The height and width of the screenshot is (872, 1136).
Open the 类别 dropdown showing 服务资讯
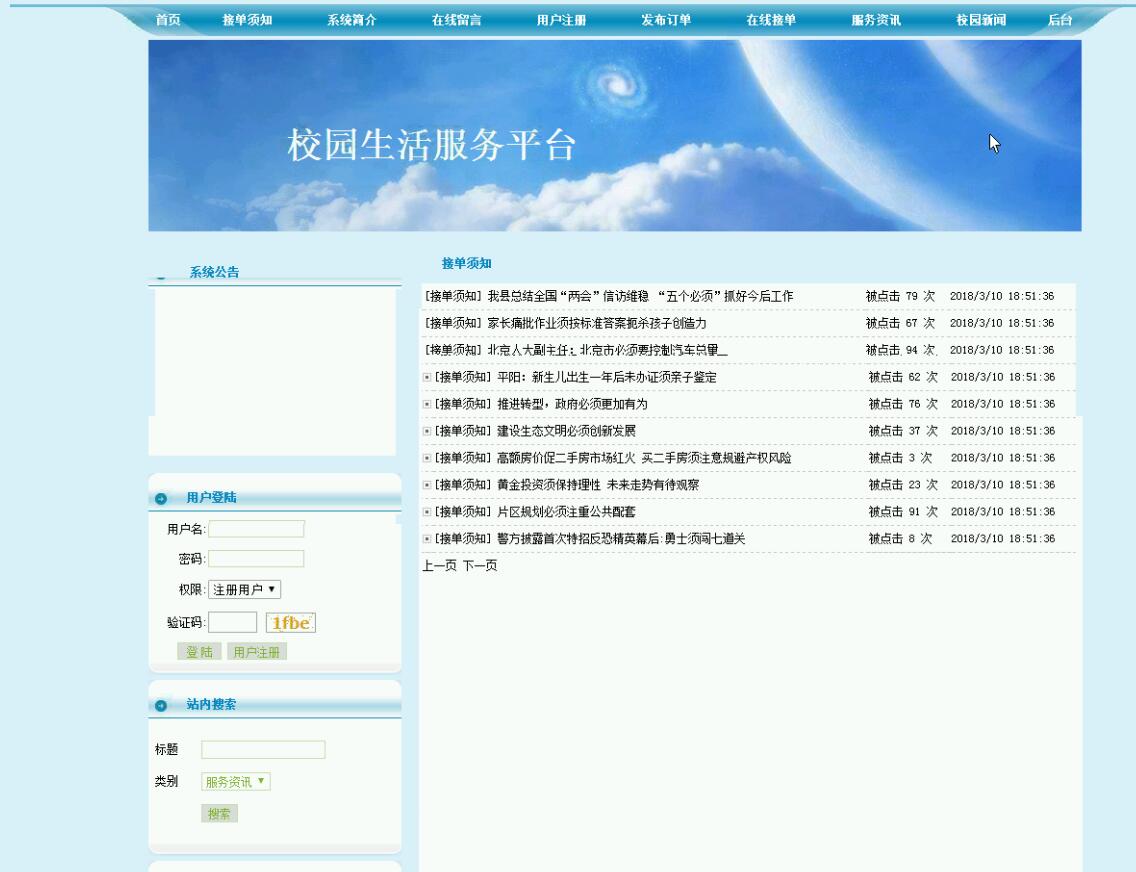[x=235, y=781]
